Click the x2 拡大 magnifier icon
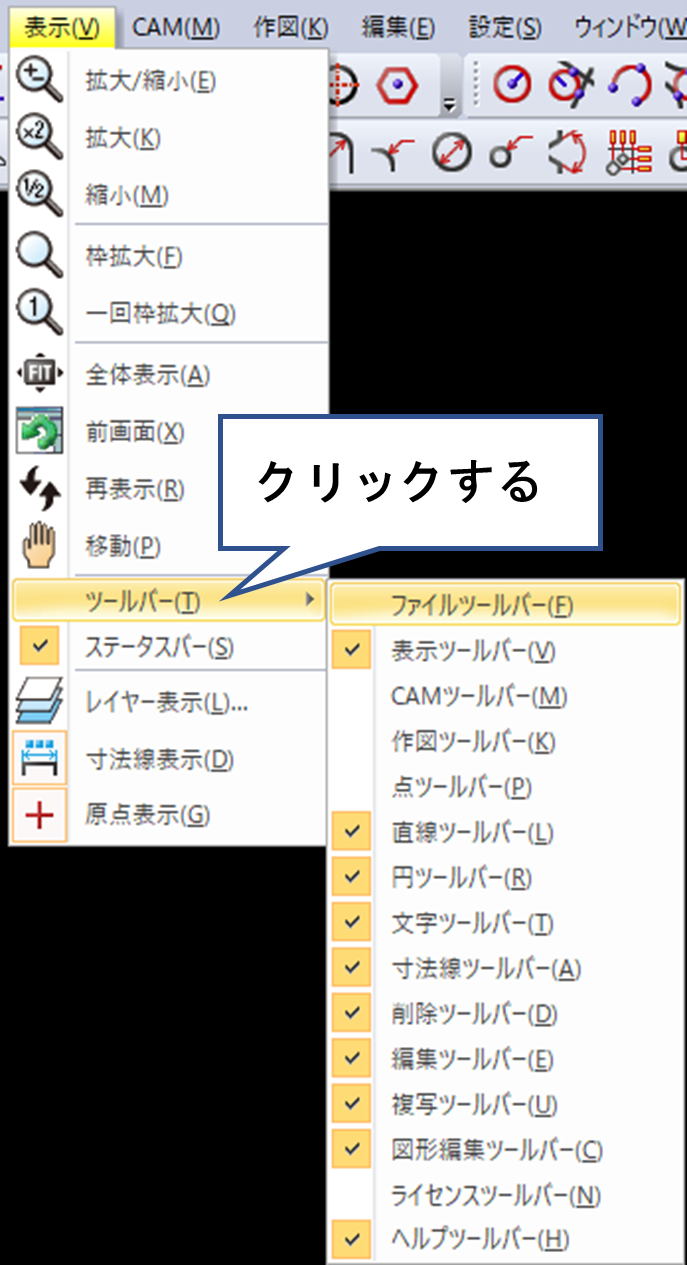The width and height of the screenshot is (687, 1265). tap(40, 135)
